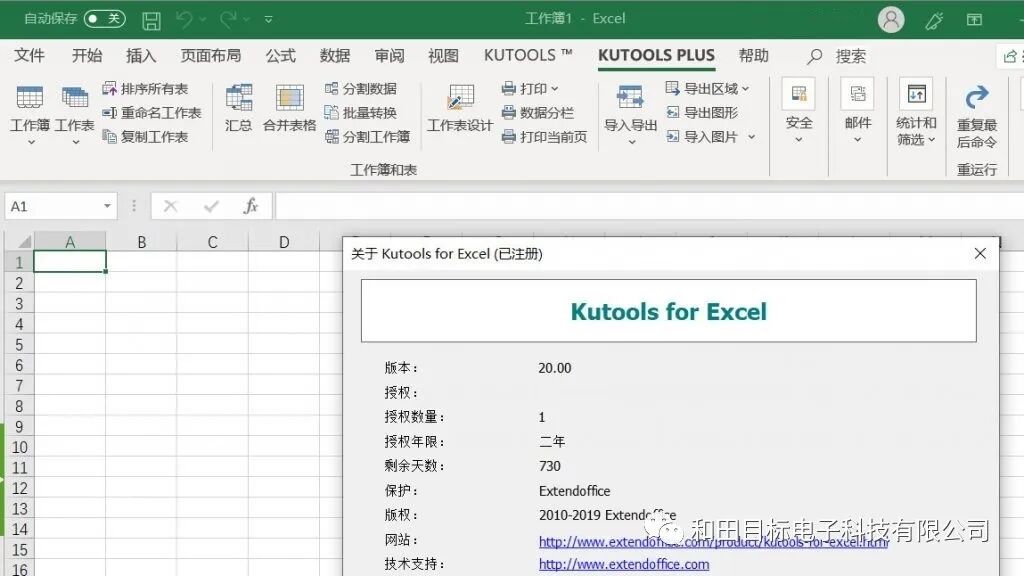
Task: Click the Name Box showing A1
Action: pyautogui.click(x=52, y=206)
